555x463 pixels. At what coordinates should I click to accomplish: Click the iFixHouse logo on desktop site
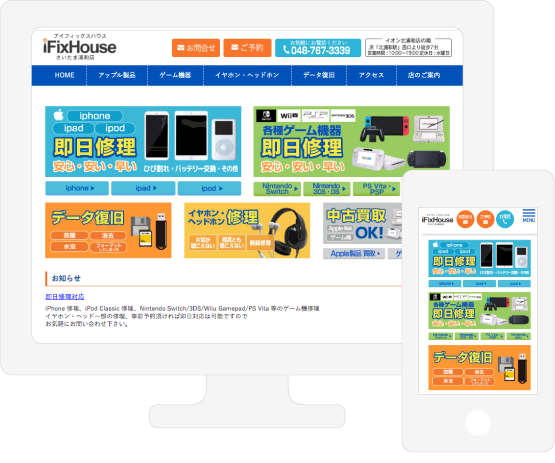tap(79, 47)
